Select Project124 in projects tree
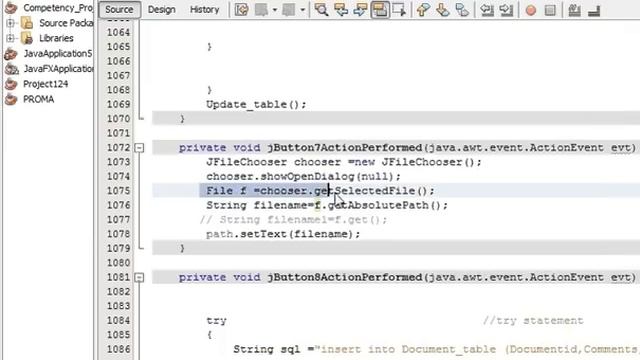This screenshot has height=360, width=640. pos(45,84)
